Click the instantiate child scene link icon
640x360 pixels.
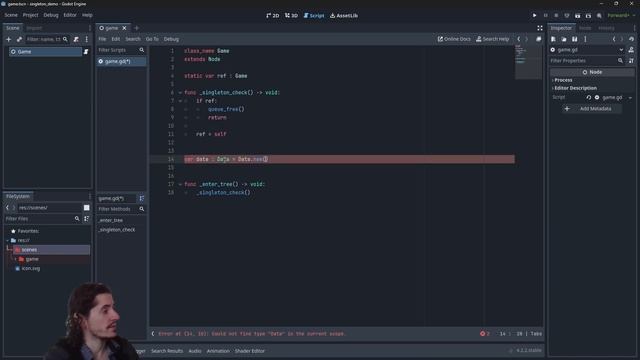(x=19, y=39)
